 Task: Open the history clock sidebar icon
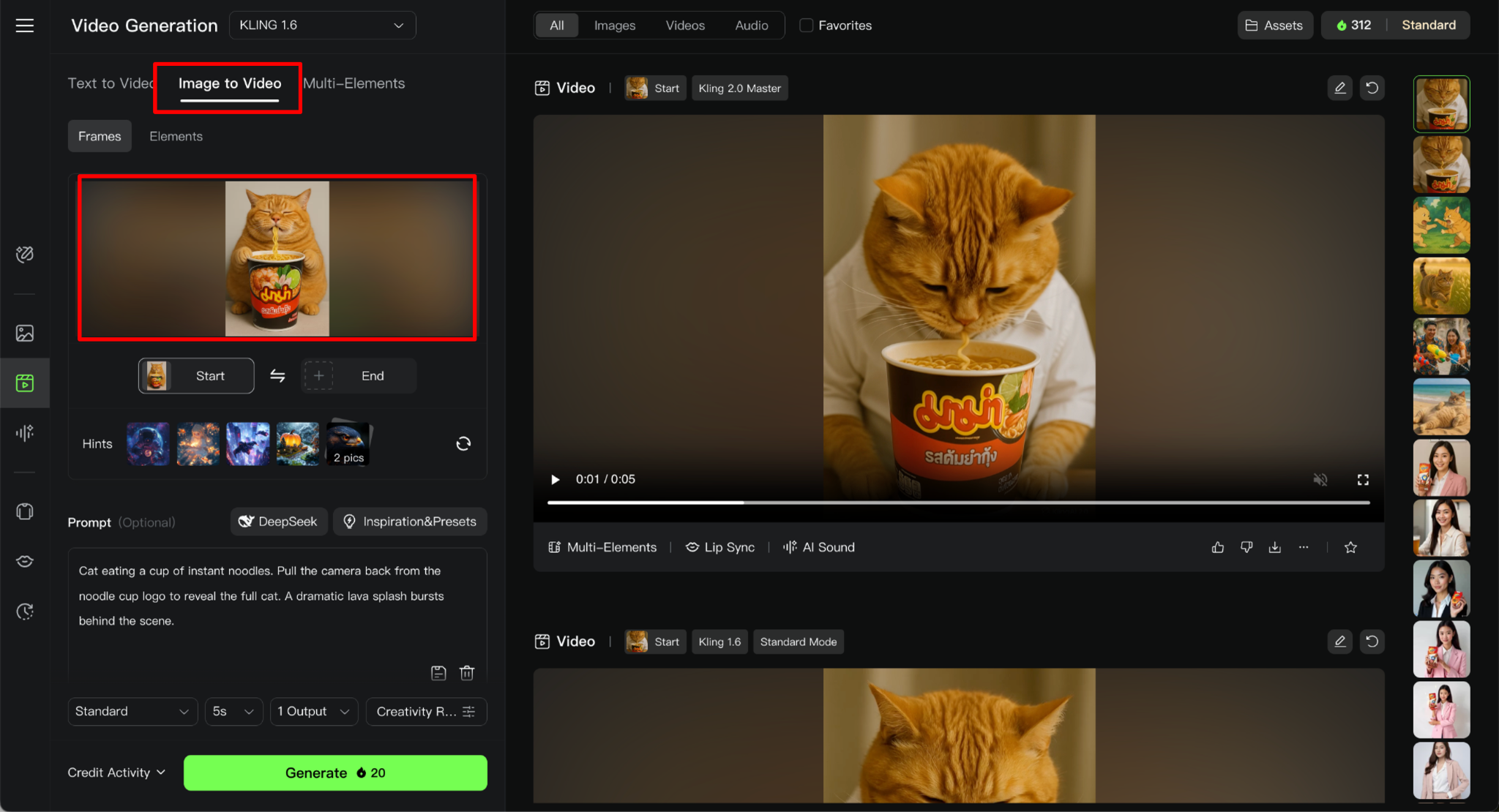click(x=25, y=612)
